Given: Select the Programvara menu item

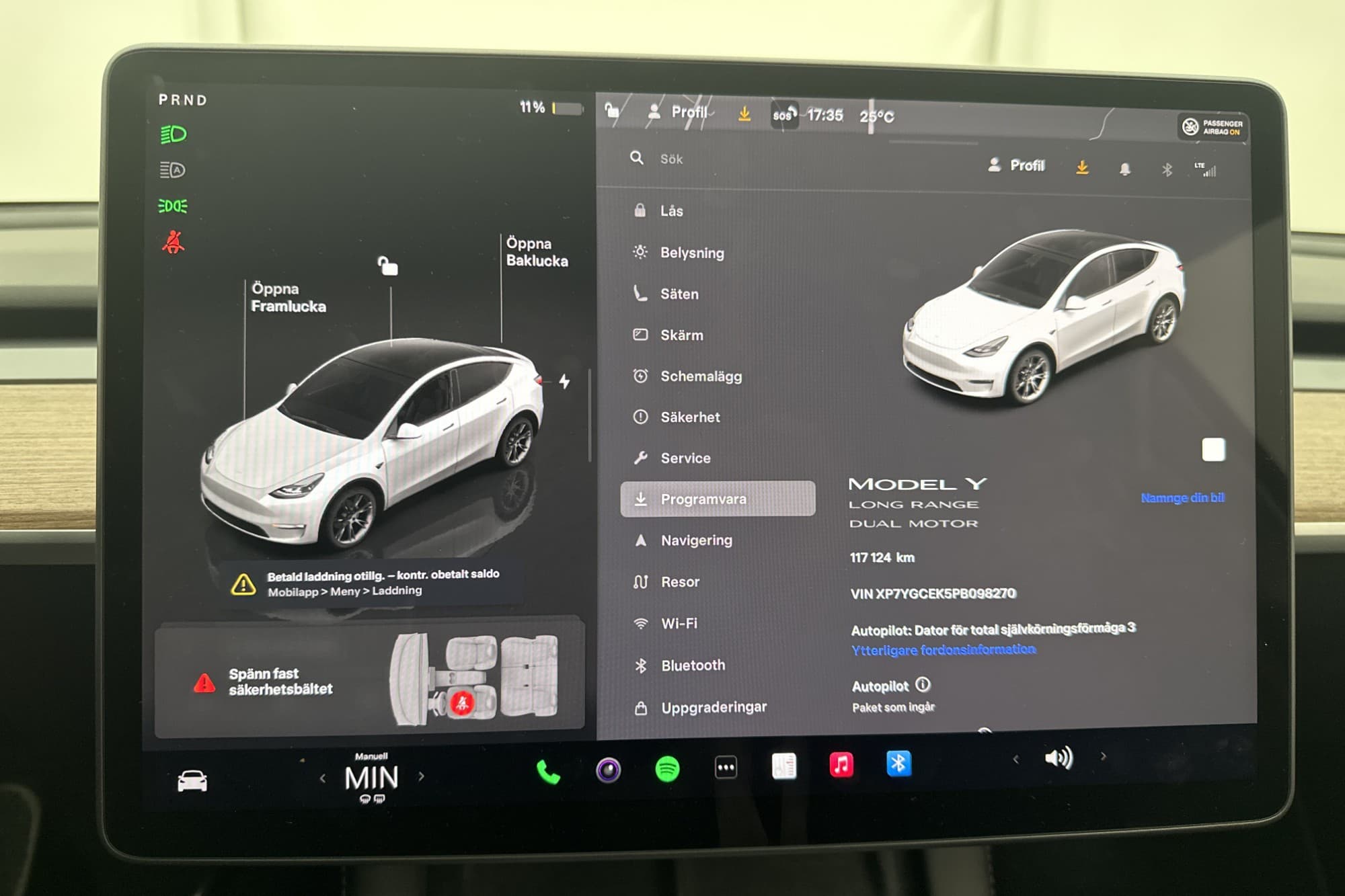Looking at the screenshot, I should coord(718,499).
